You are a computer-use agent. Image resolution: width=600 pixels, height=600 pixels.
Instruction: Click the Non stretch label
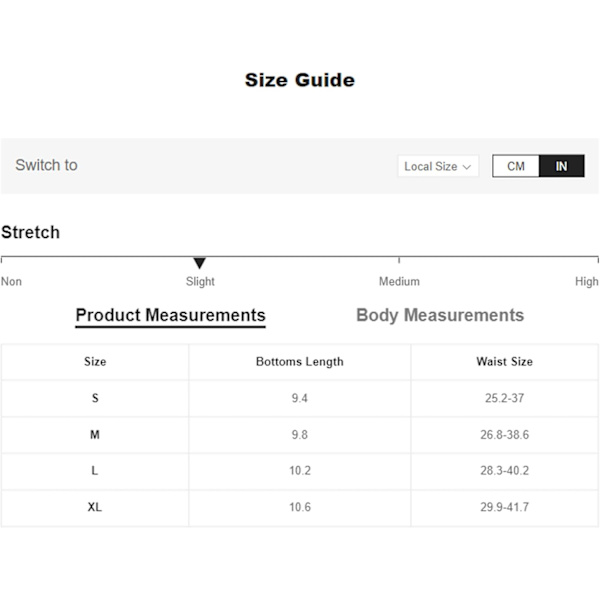pos(11,282)
